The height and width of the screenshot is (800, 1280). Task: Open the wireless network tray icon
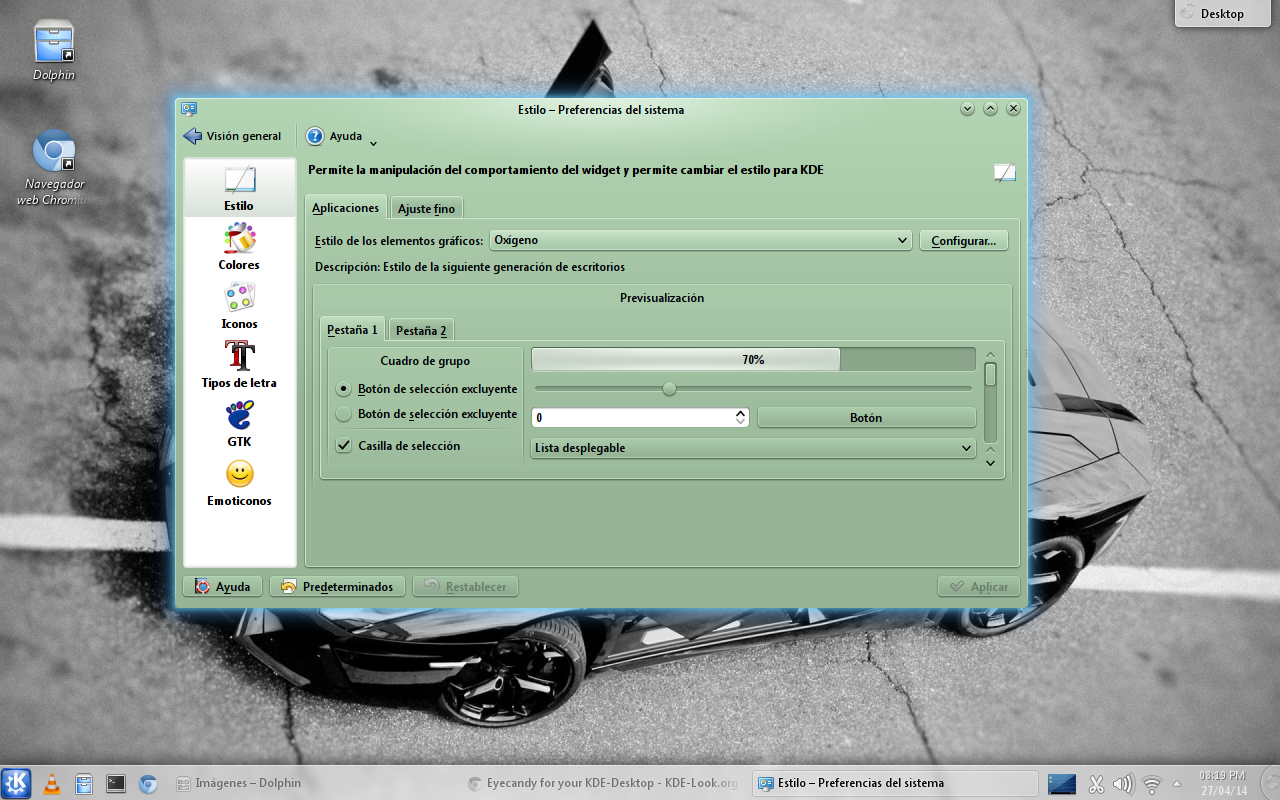tap(1152, 784)
